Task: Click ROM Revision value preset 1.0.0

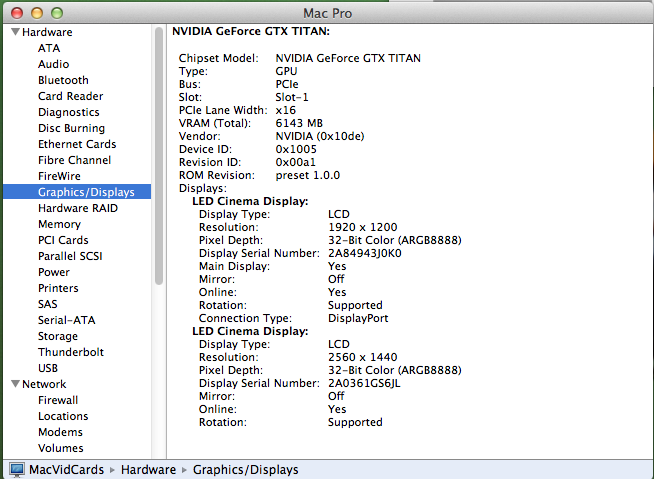Action: (x=307, y=175)
